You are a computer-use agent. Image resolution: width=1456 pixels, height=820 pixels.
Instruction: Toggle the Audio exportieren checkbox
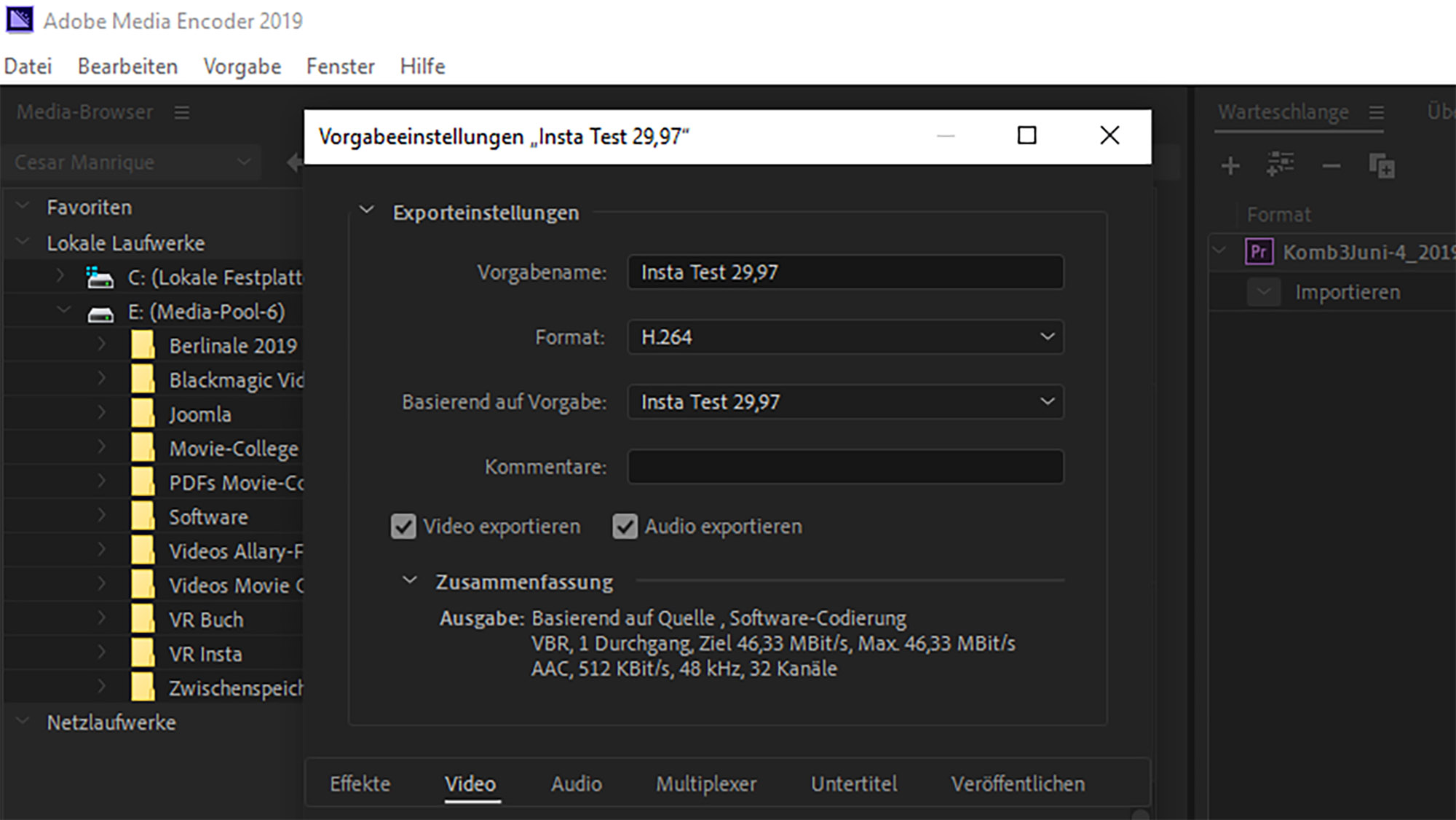pos(625,527)
